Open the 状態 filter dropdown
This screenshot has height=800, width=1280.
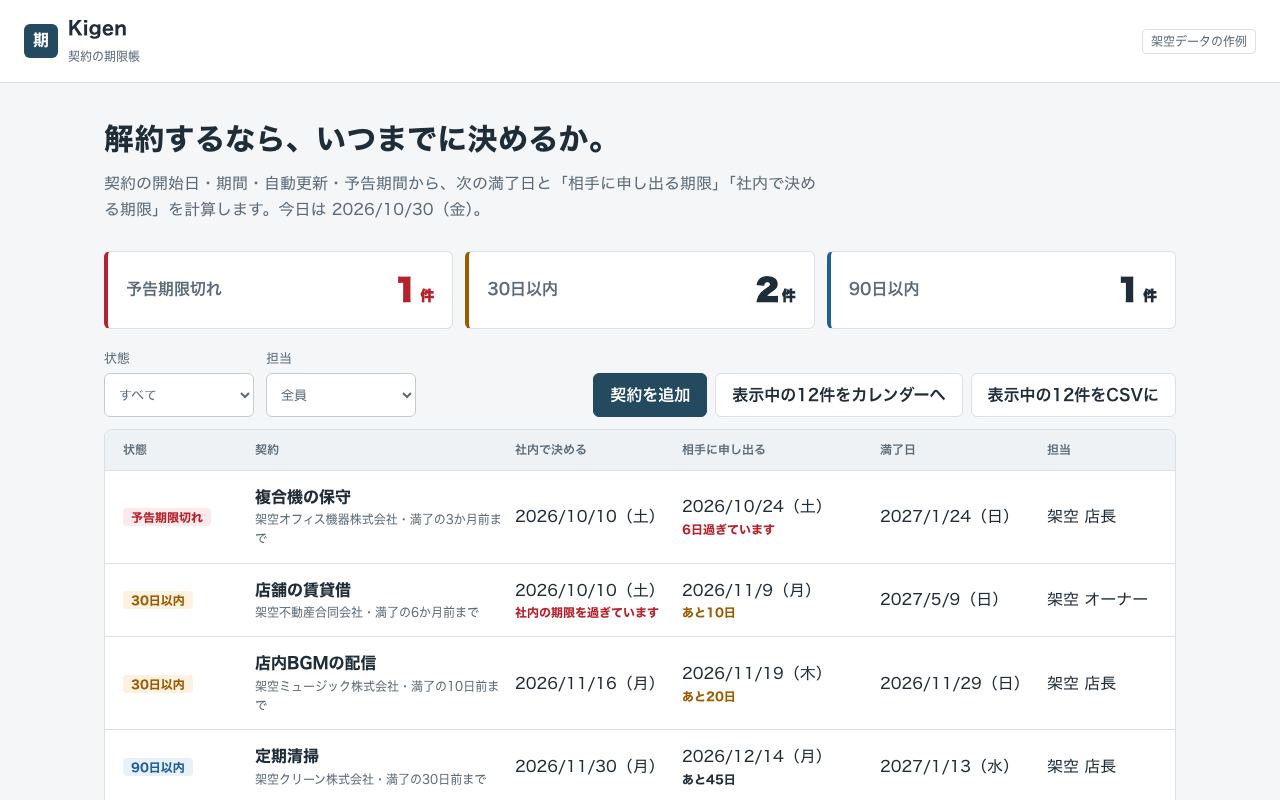point(179,395)
